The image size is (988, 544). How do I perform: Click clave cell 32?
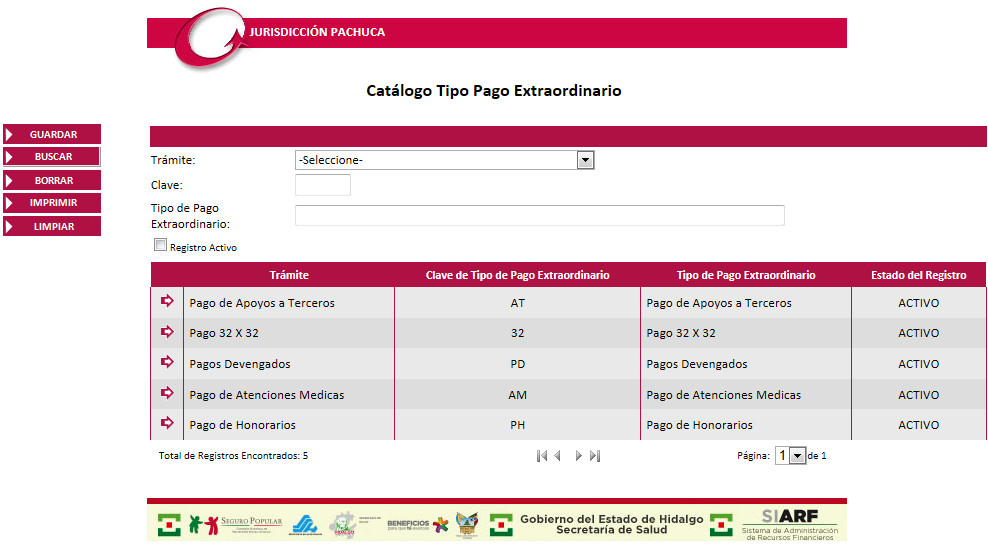click(517, 333)
